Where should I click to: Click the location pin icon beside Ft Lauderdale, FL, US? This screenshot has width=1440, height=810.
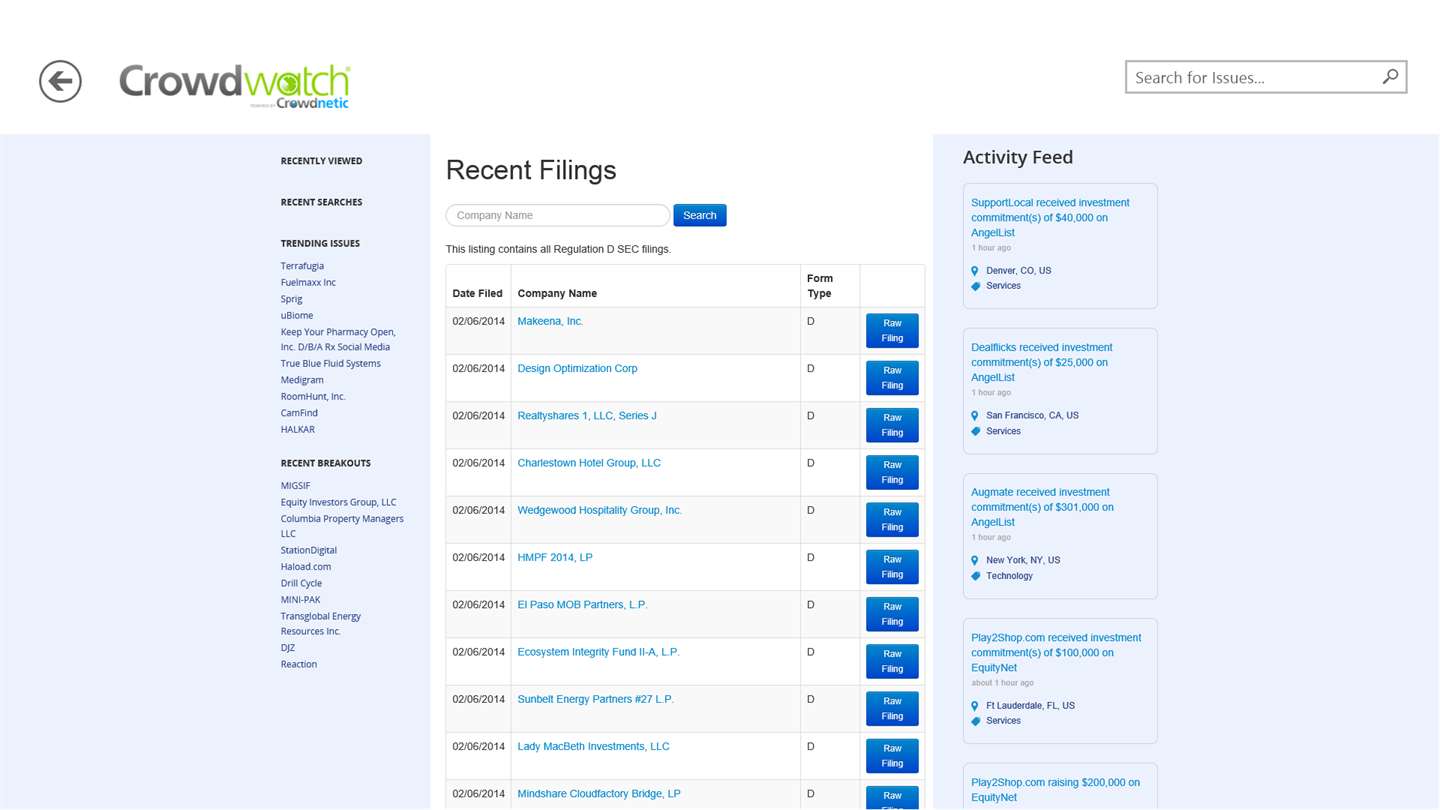(975, 705)
